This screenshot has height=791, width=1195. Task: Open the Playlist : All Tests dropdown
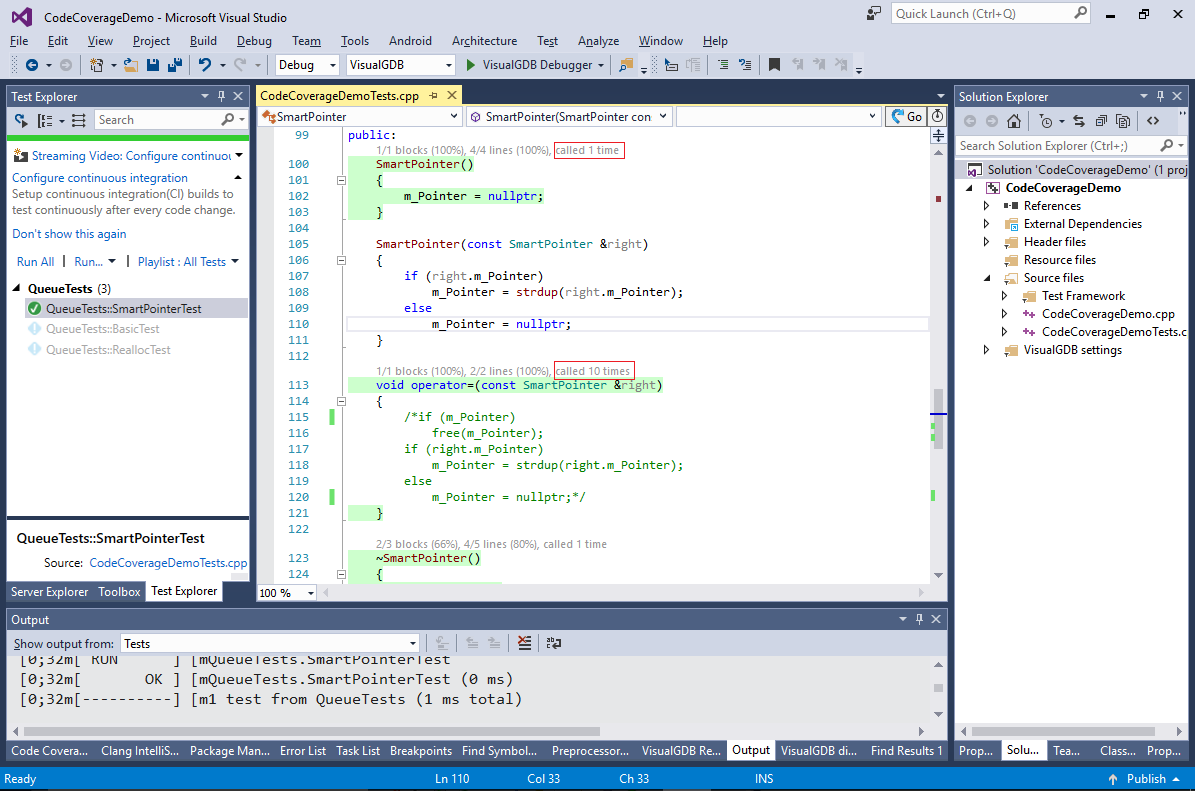pyautogui.click(x=188, y=262)
